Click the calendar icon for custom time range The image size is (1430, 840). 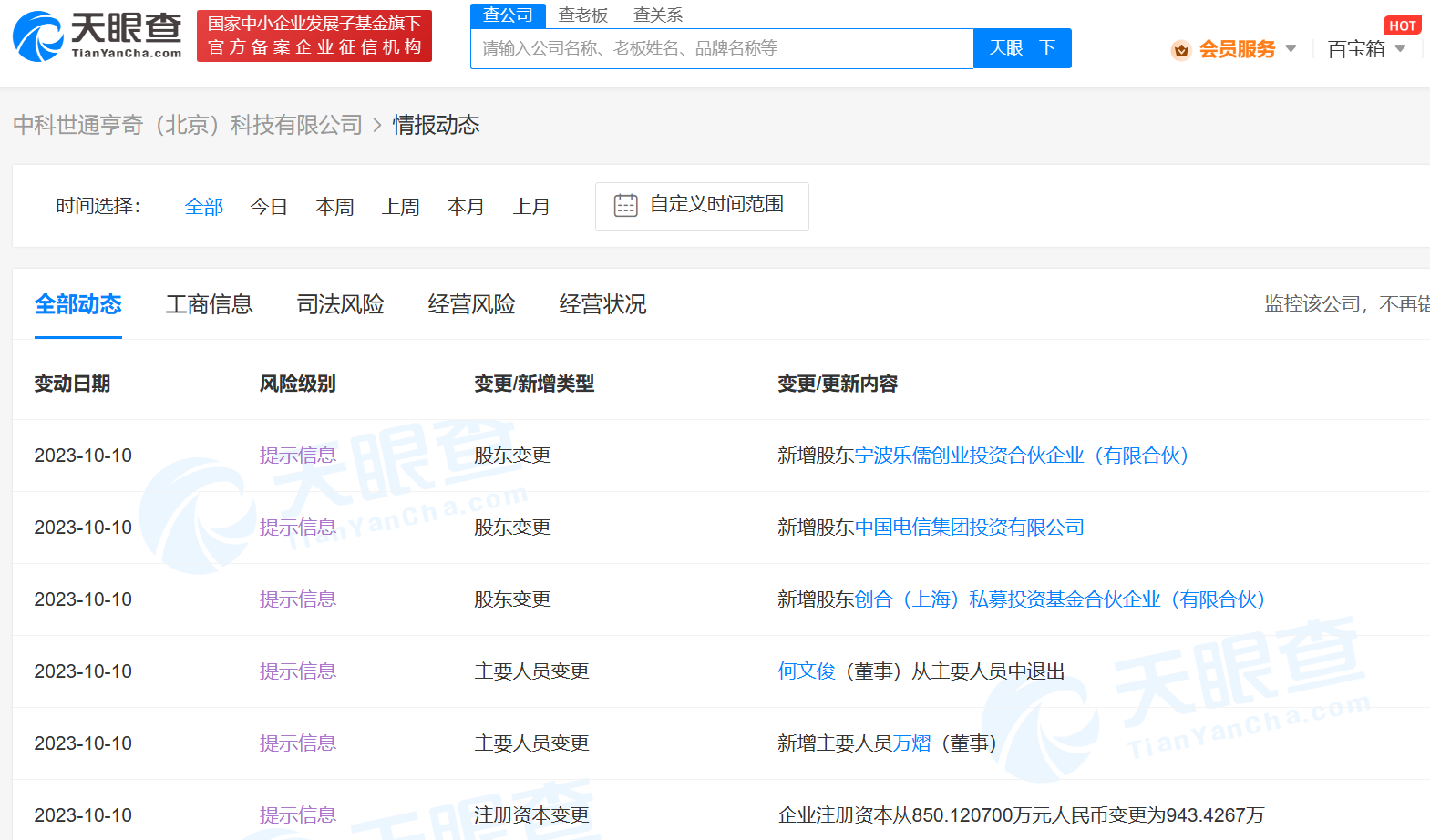625,206
